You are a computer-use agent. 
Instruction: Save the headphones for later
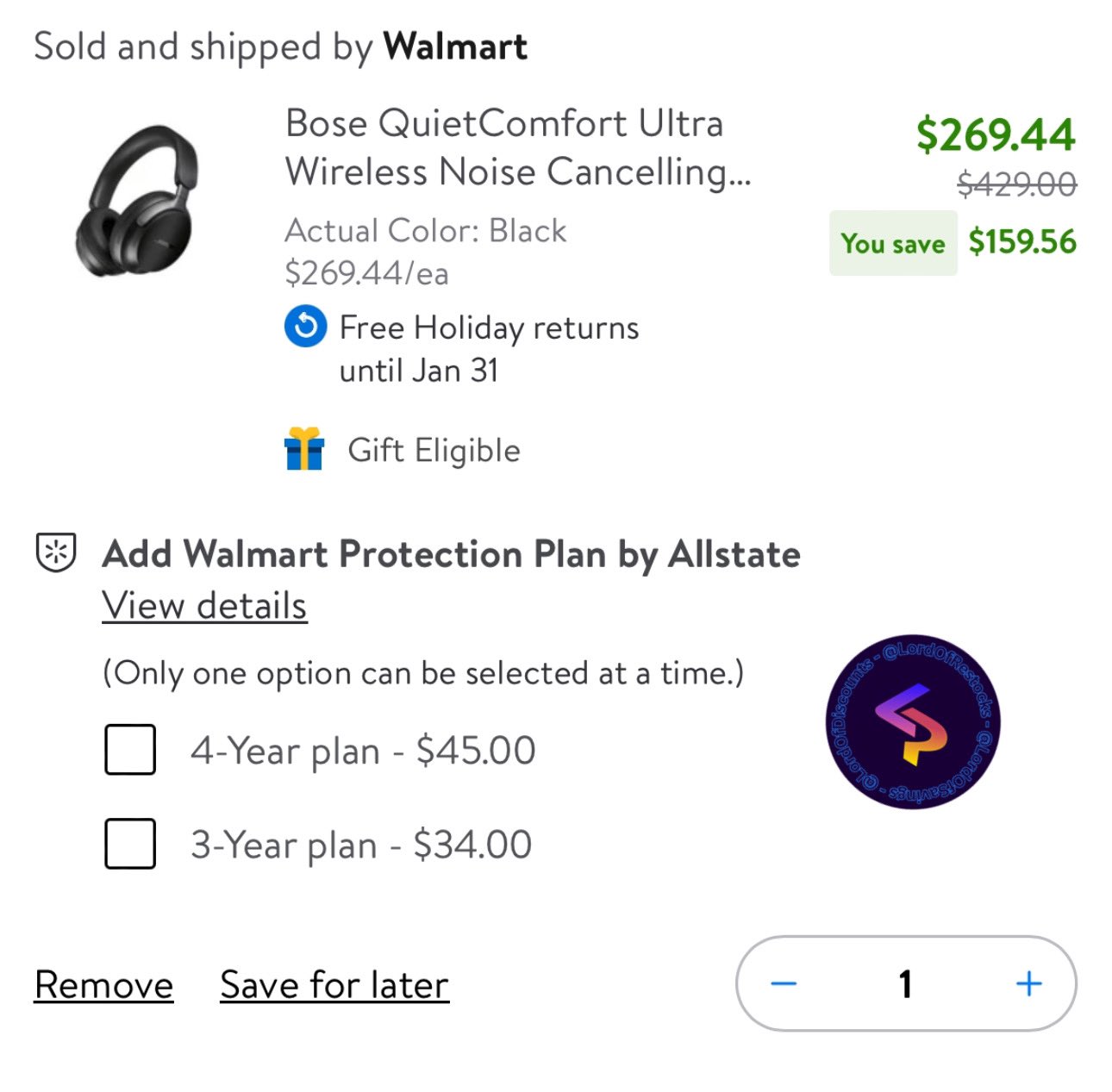[334, 985]
